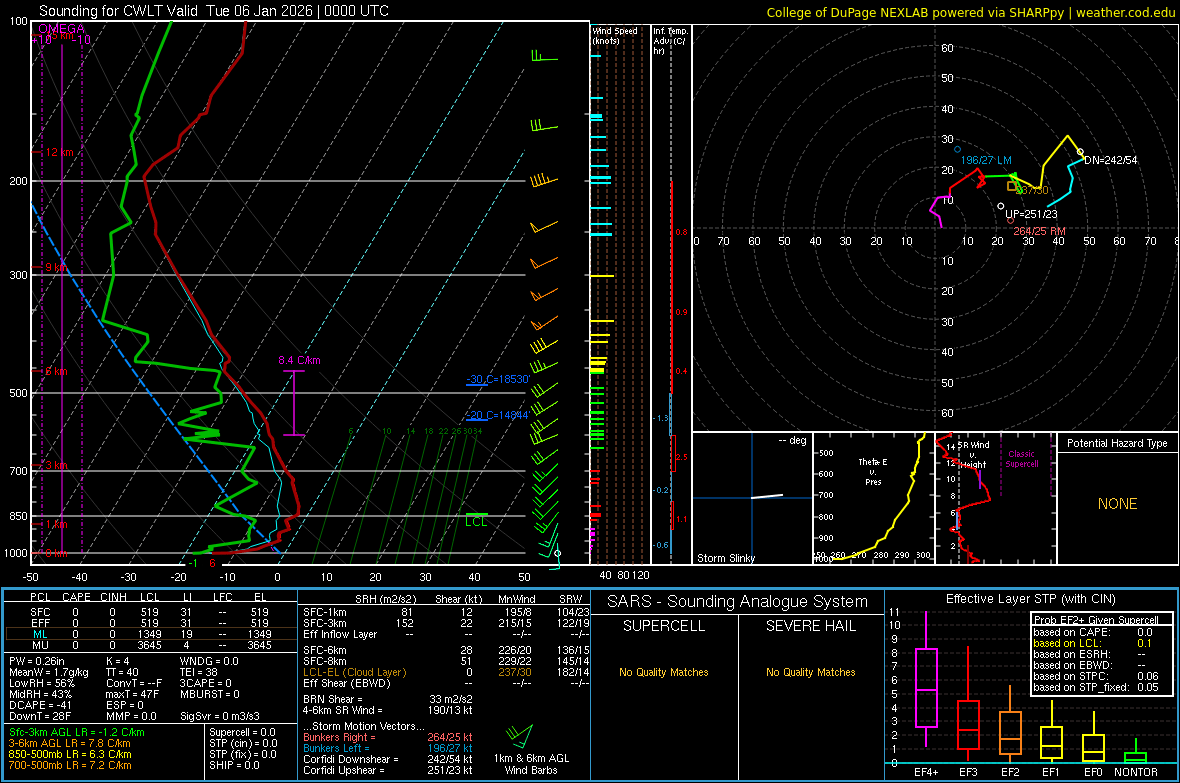Click the 'Prob EF2+ Given Supercell' heading
Image resolution: width=1180 pixels, height=783 pixels.
click(x=1096, y=620)
